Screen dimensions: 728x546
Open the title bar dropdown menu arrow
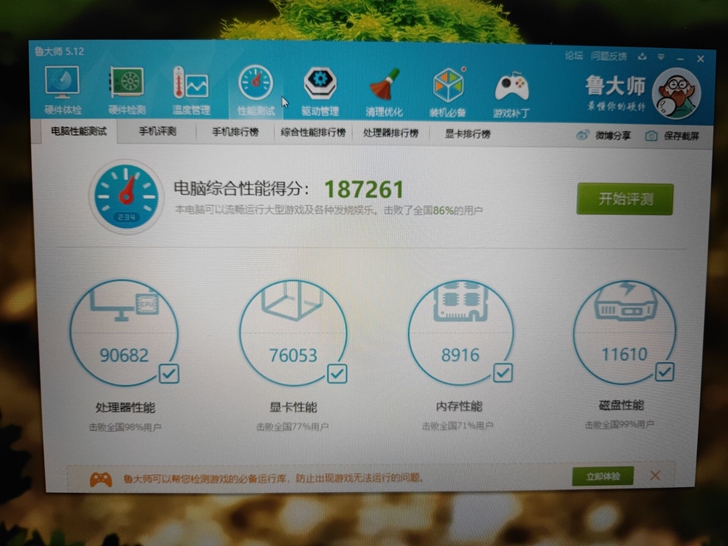(661, 57)
